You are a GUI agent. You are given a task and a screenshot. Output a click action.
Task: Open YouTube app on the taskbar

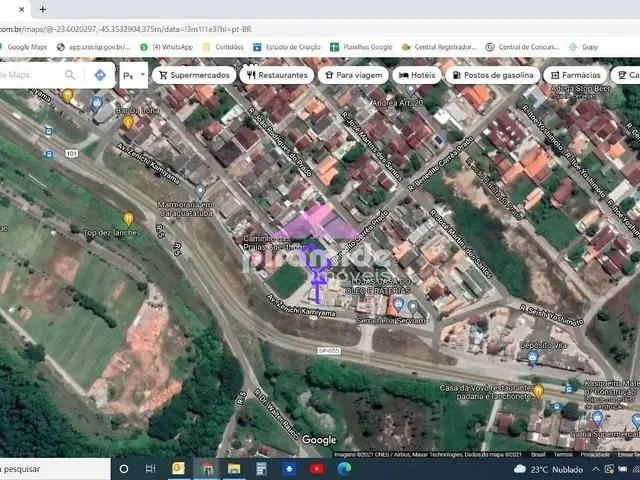tap(317, 469)
